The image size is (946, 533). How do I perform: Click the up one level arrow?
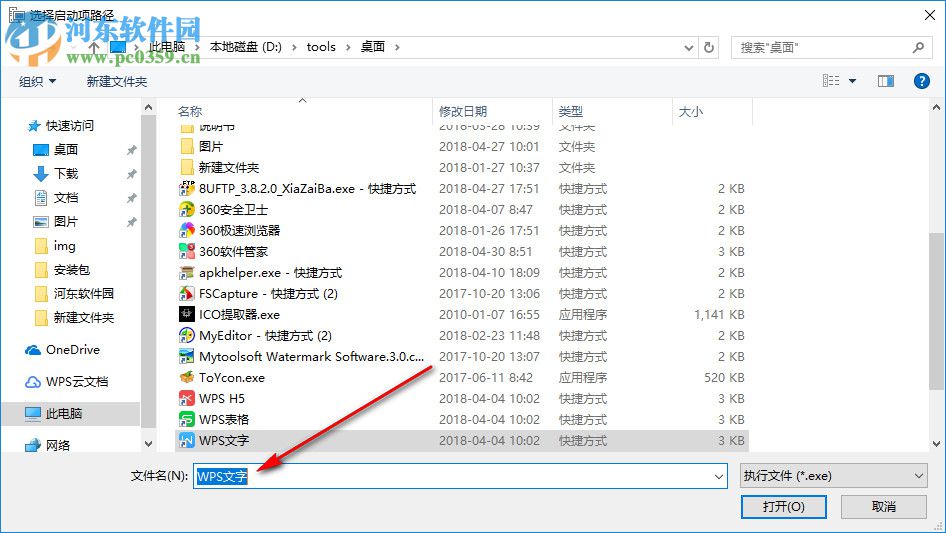pos(94,47)
